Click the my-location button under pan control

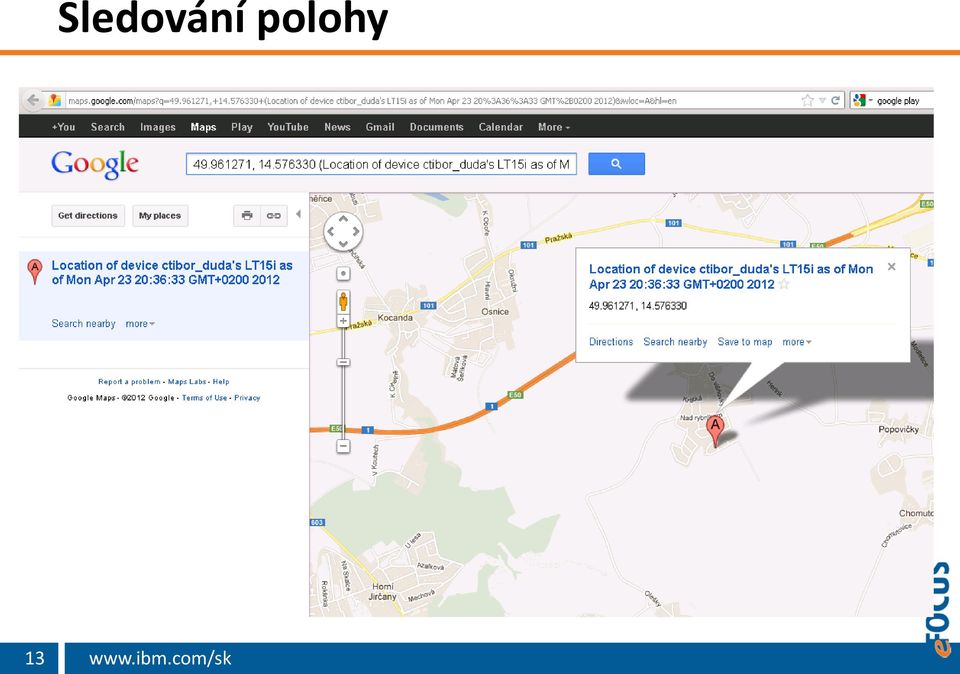coord(343,274)
